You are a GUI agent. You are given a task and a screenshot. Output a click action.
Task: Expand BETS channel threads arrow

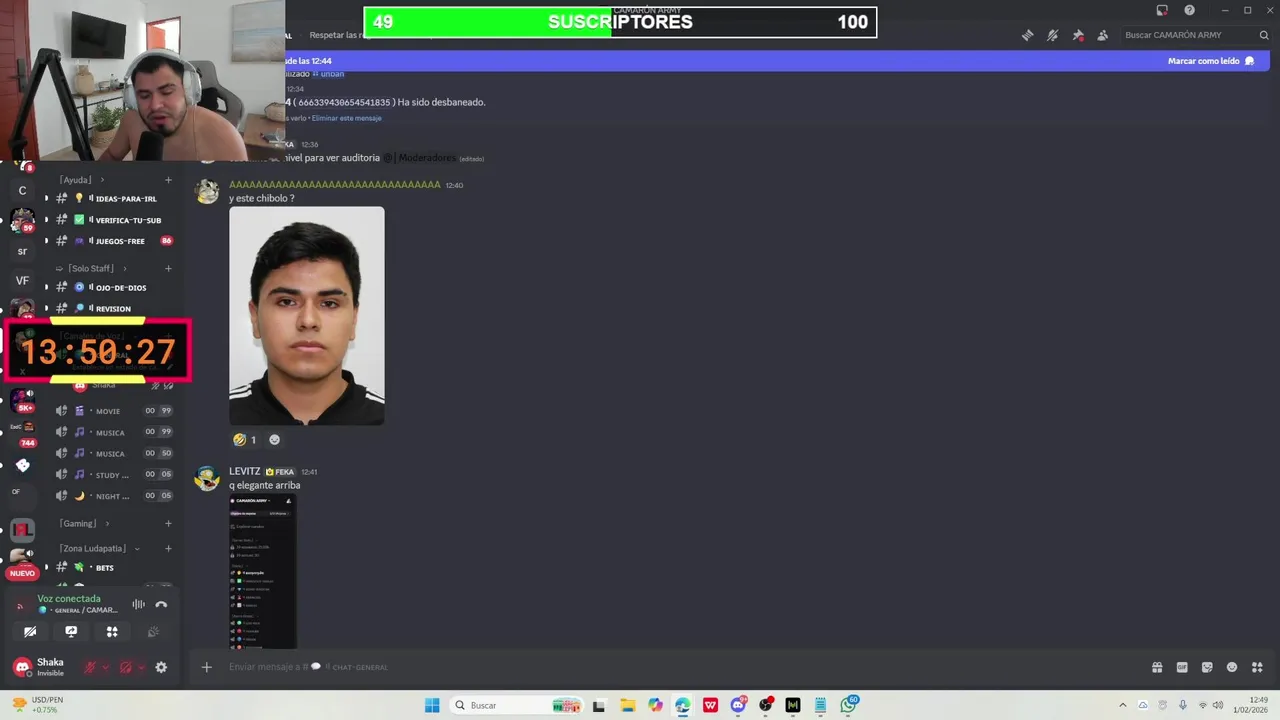[46, 568]
